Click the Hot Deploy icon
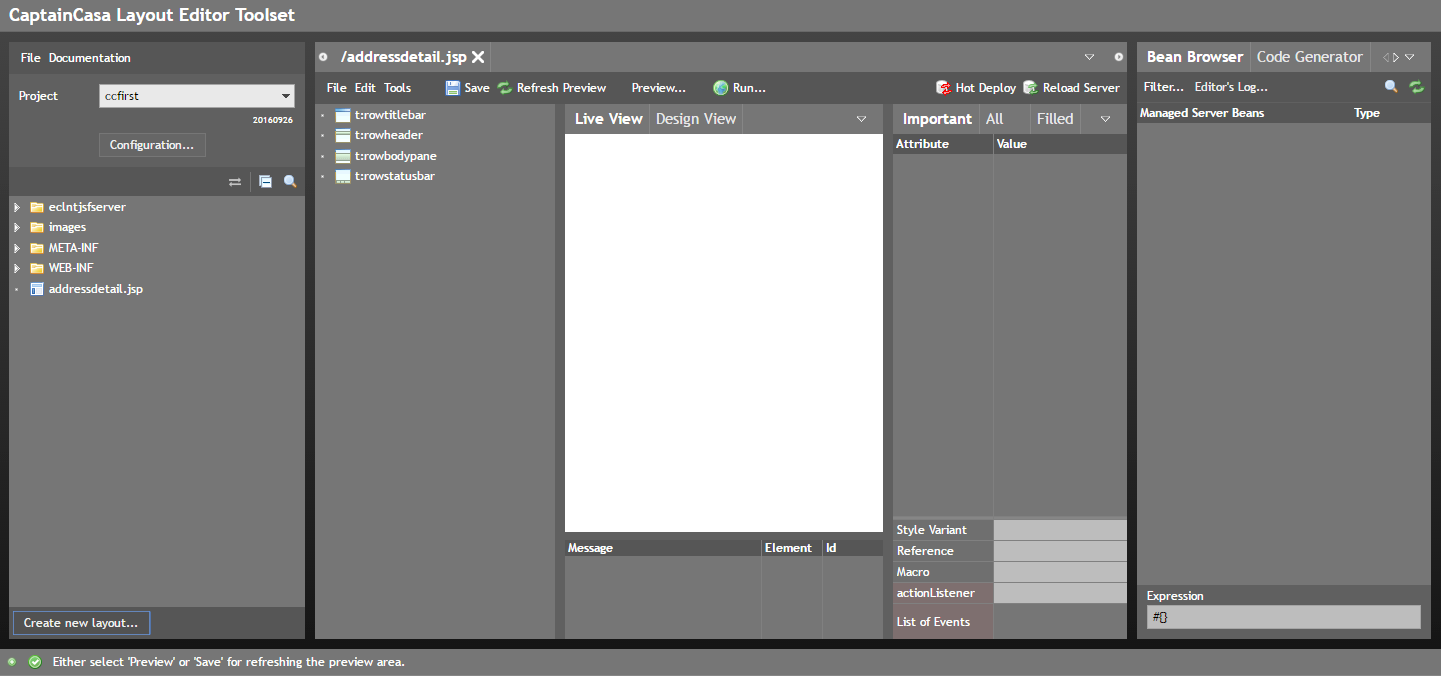 click(943, 88)
